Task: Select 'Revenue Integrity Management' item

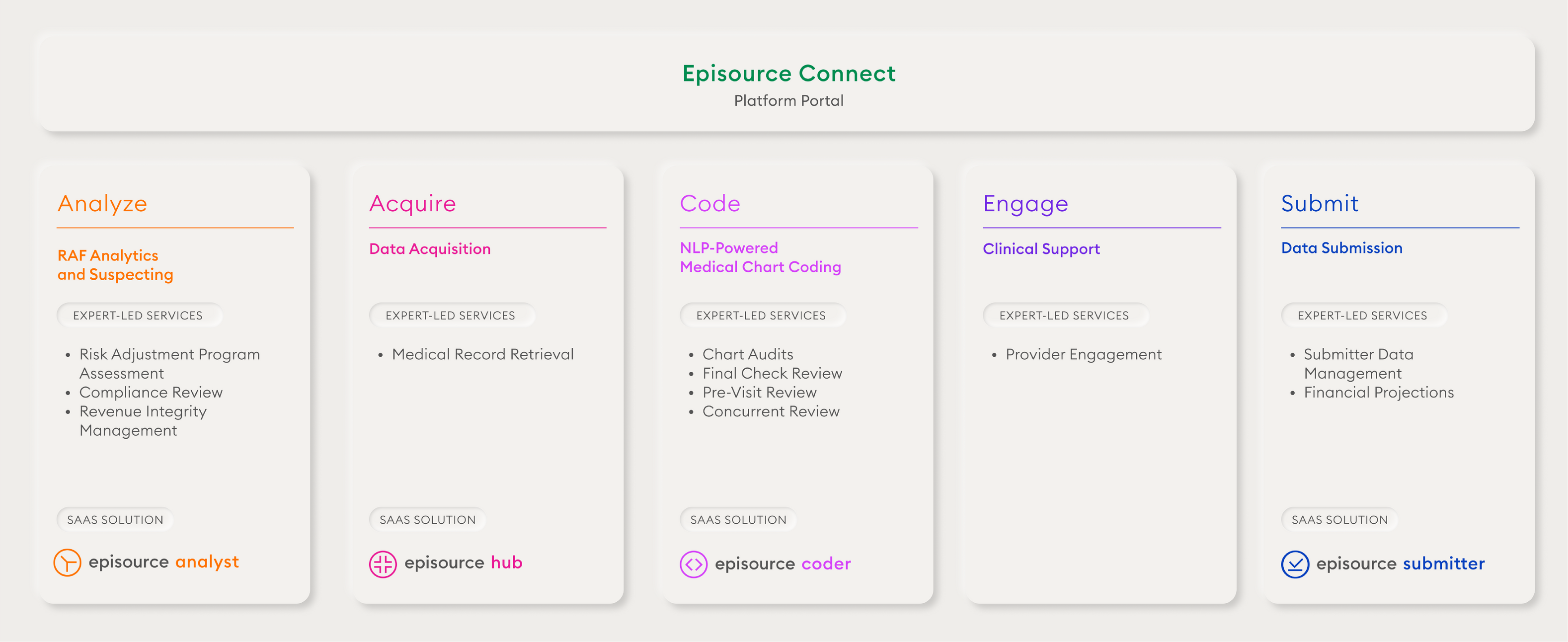Action: 143,420
